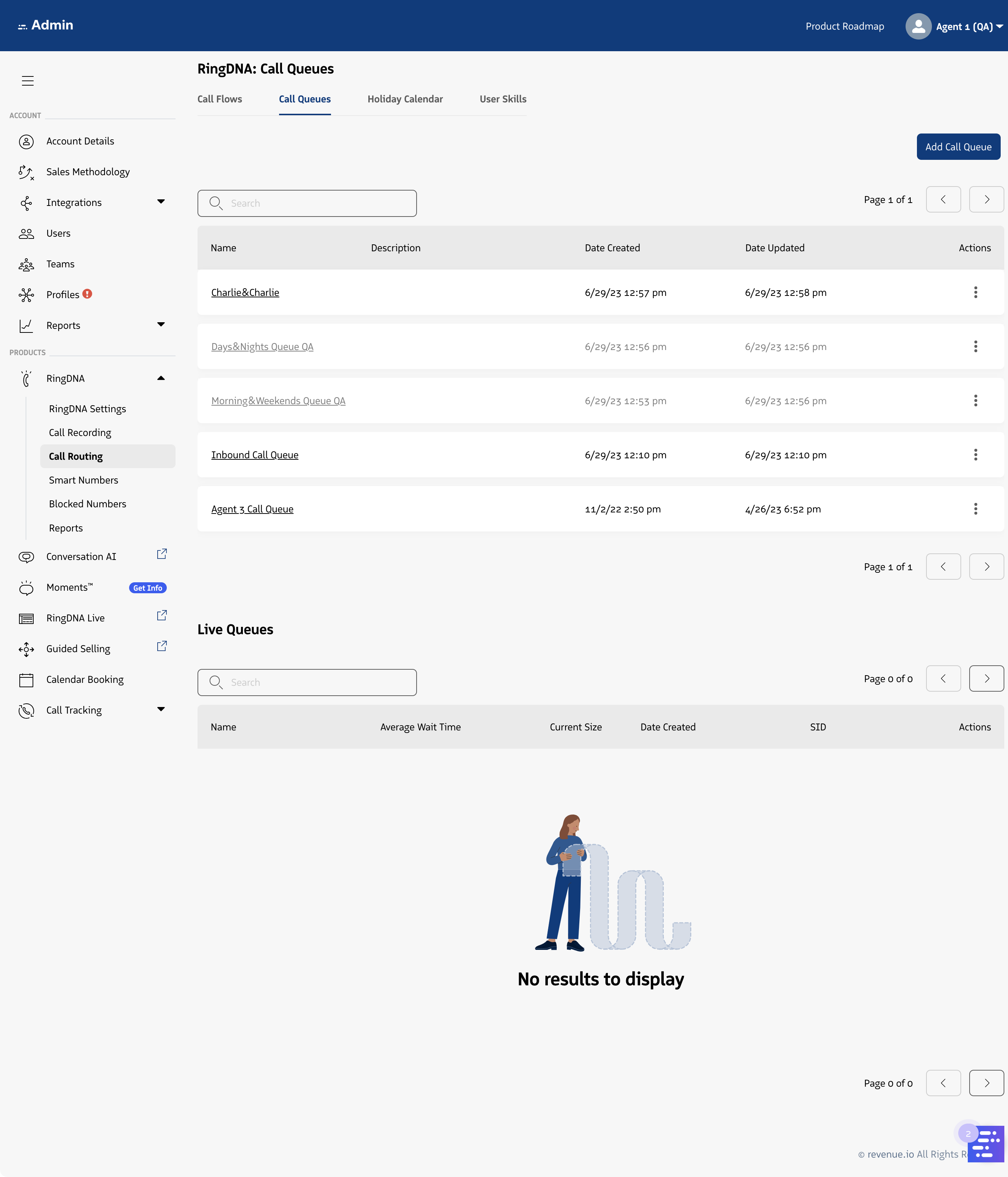Open the Days&Nights Queue QA link
1008x1177 pixels.
click(x=262, y=346)
